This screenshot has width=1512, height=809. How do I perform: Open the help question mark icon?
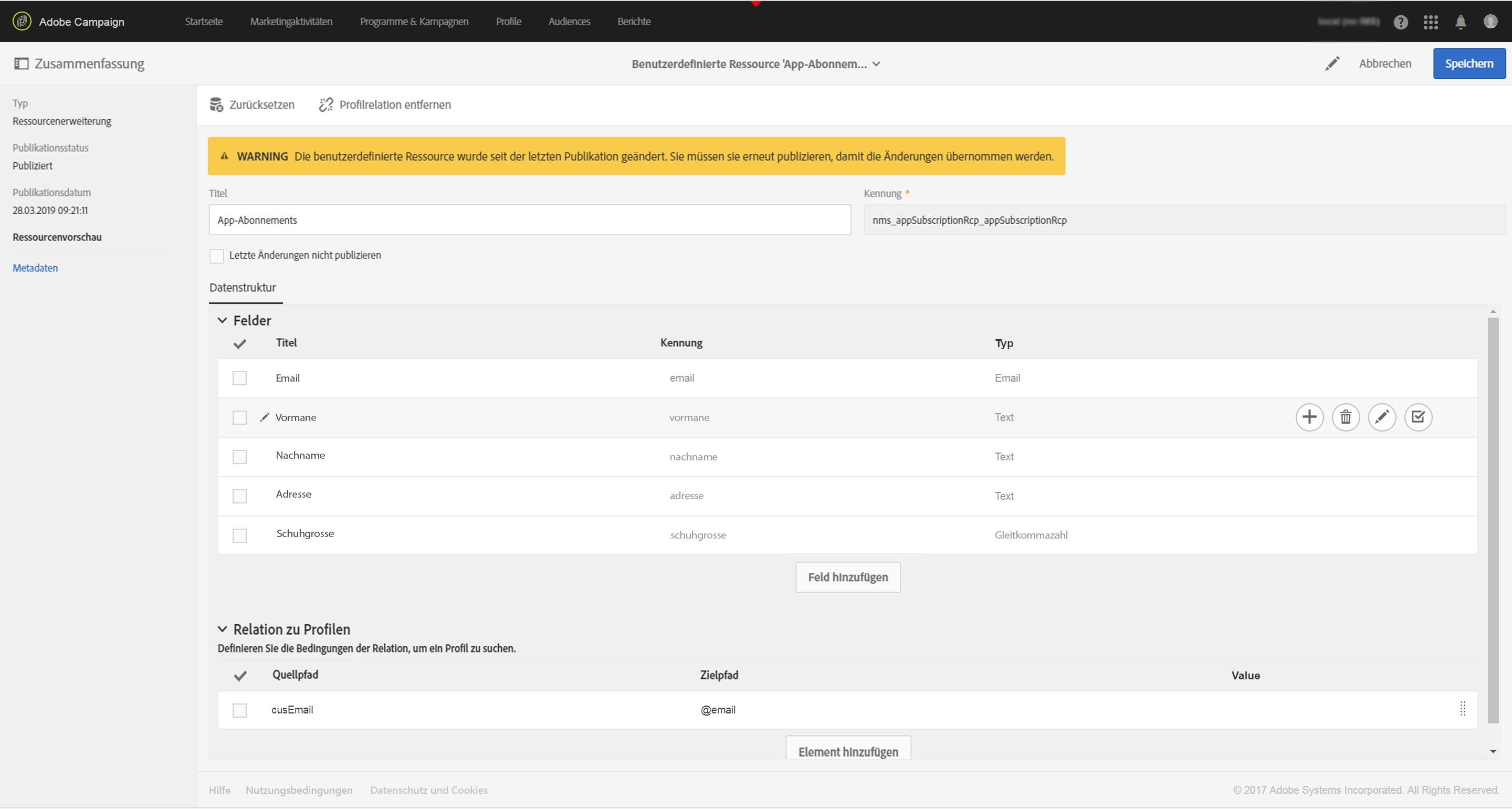pos(1401,22)
